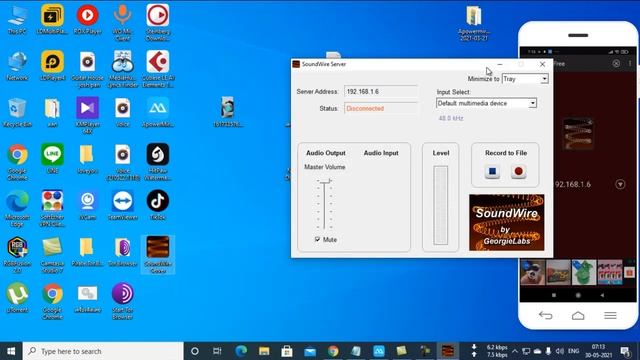Open the taskbar clock showing 07:13

[598, 351]
